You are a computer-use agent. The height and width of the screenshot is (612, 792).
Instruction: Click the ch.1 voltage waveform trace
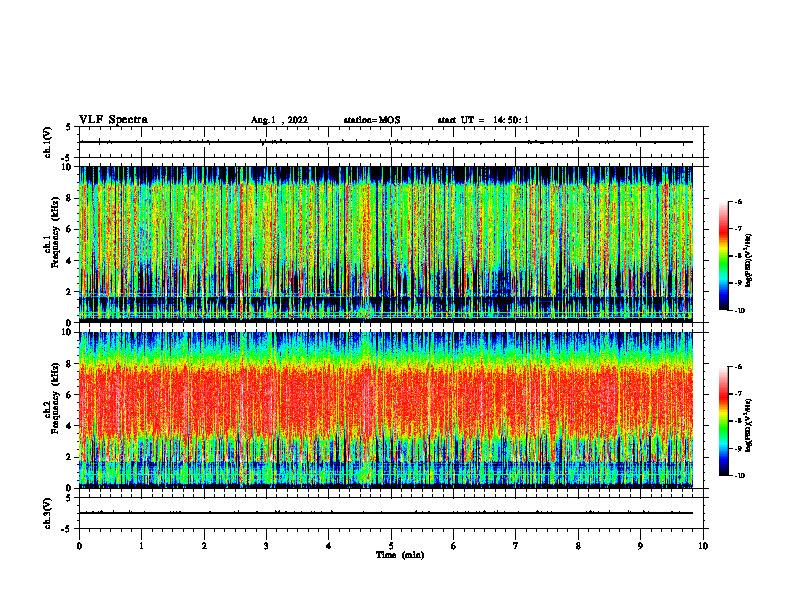click(386, 142)
